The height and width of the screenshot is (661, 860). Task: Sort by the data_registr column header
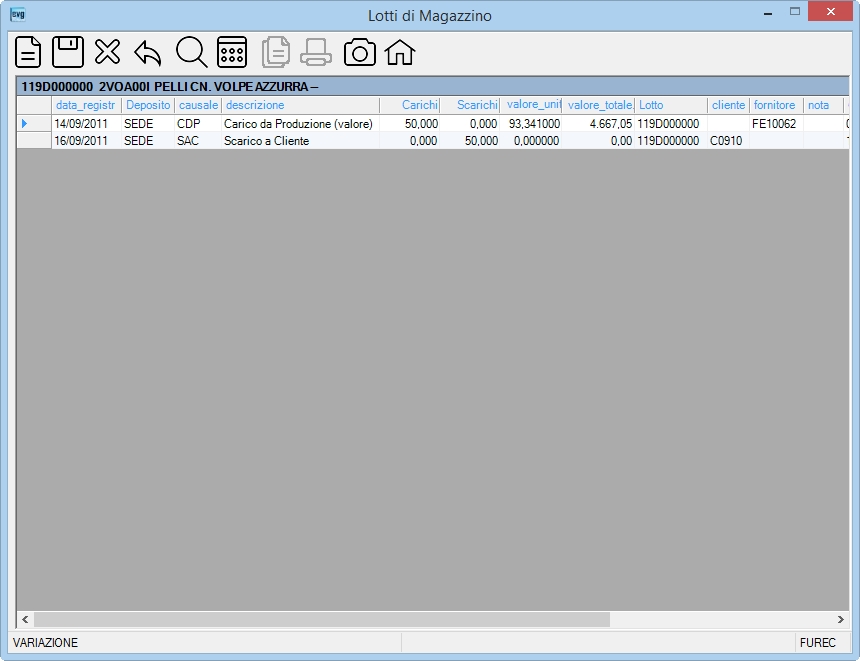click(x=86, y=105)
